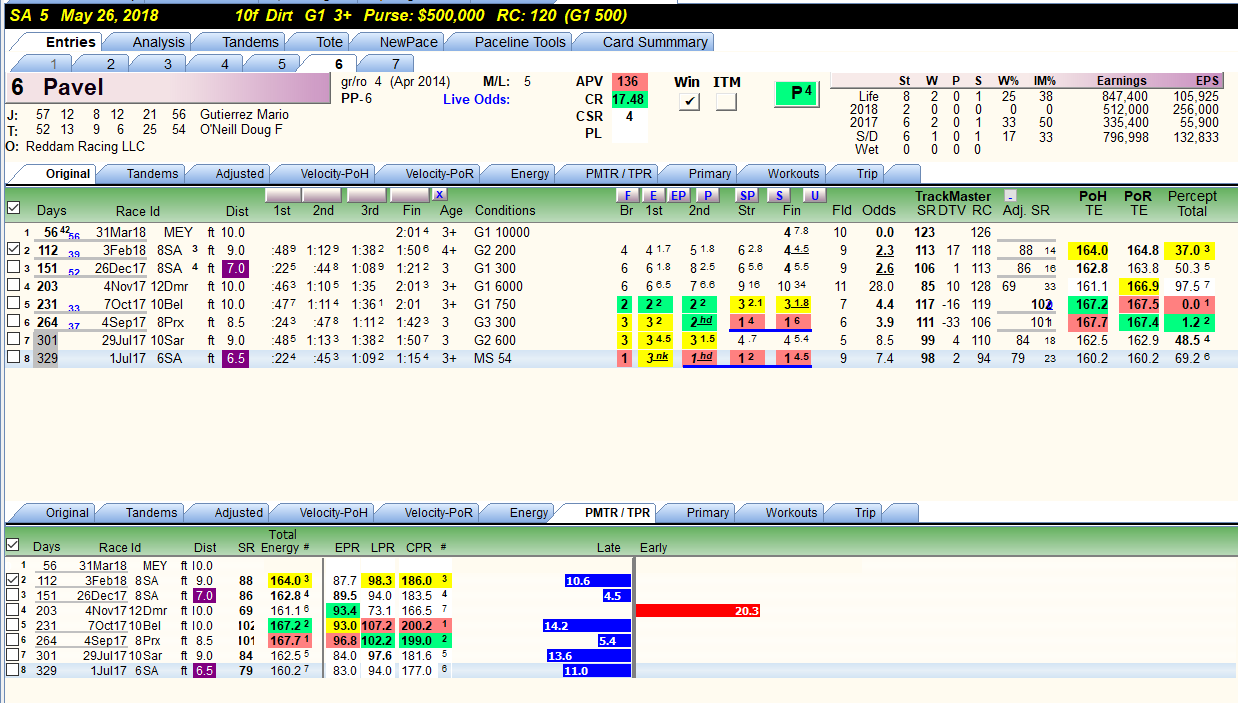Viewport: 1238px width, 703px height.
Task: Click the X button above the Age column
Action: [x=440, y=195]
